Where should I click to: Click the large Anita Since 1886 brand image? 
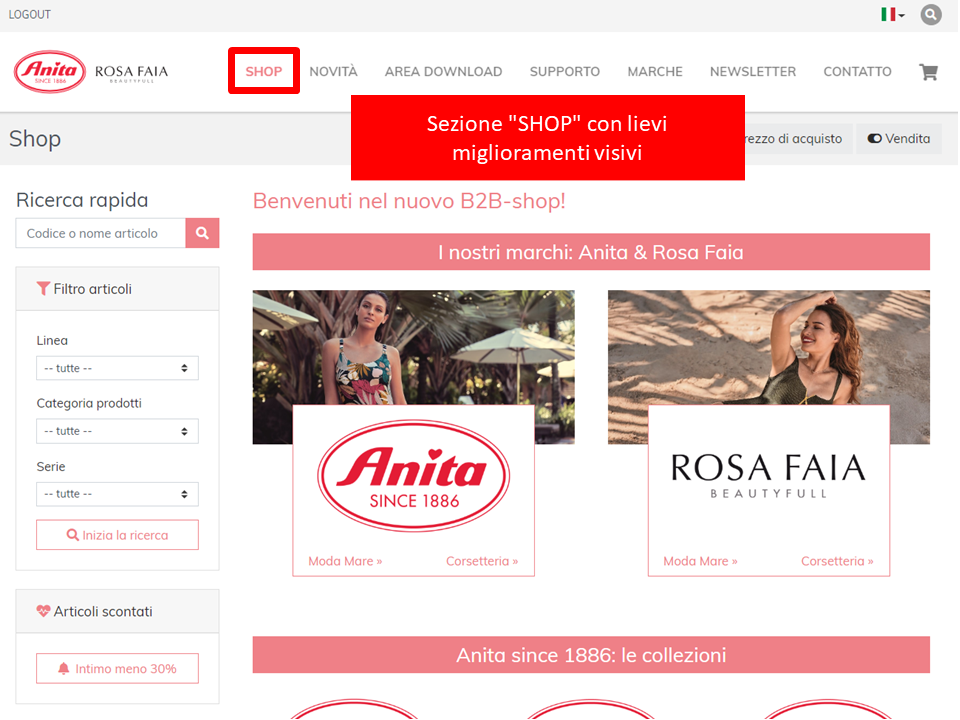click(x=413, y=475)
